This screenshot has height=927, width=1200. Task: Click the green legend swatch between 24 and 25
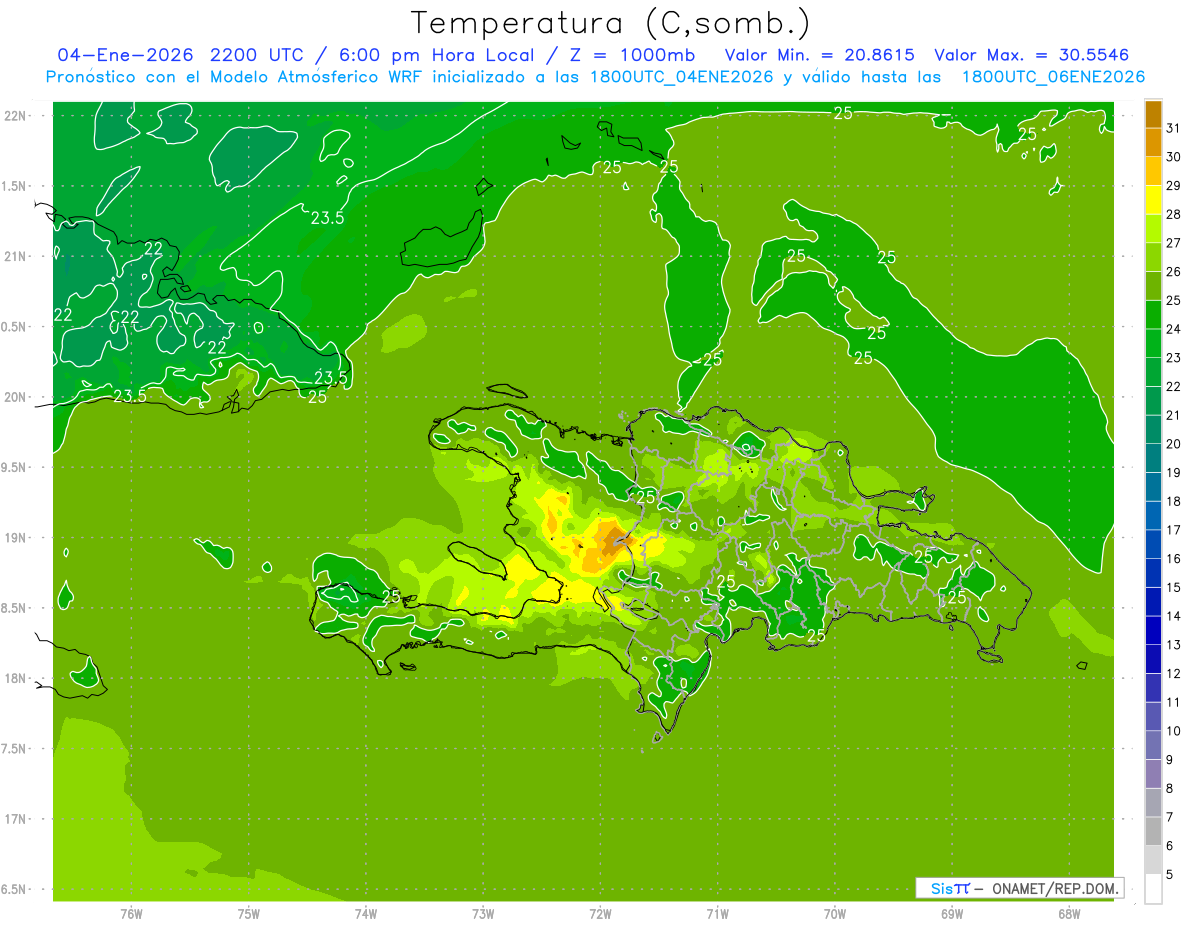pos(1153,315)
